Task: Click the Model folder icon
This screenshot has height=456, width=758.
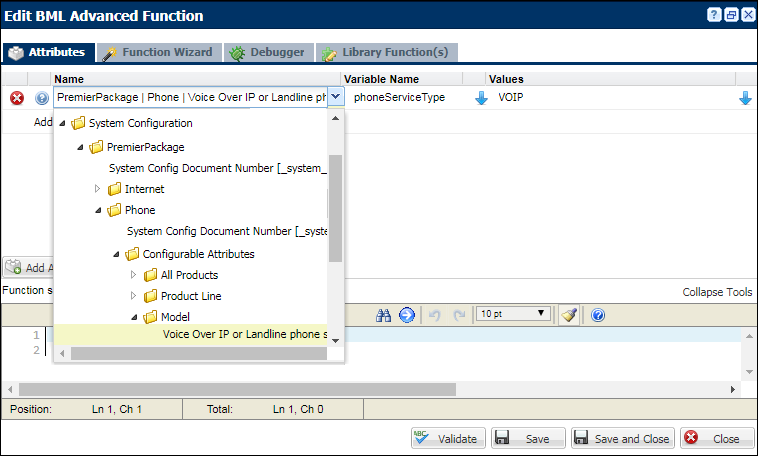Action: [x=150, y=317]
